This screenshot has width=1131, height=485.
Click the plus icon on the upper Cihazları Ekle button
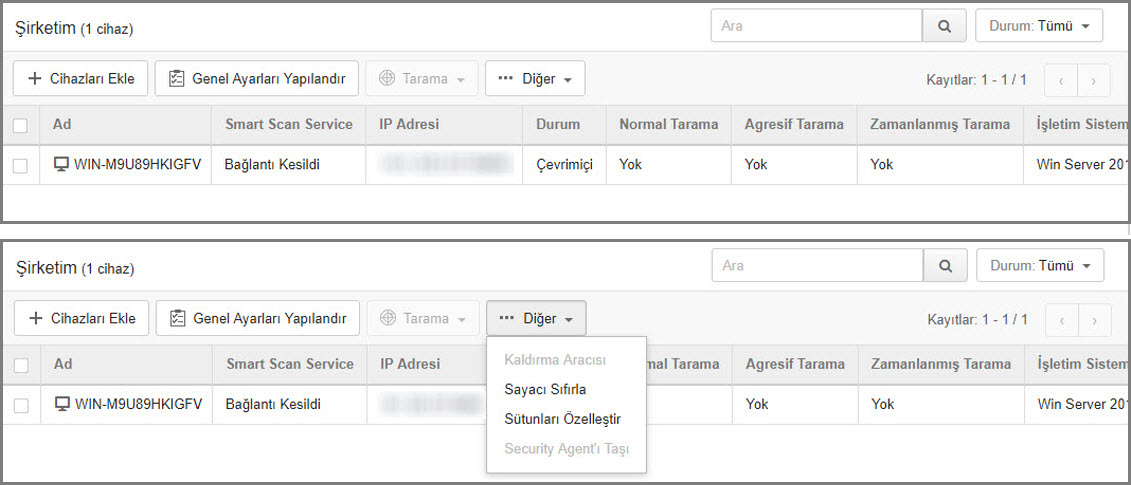coord(35,78)
